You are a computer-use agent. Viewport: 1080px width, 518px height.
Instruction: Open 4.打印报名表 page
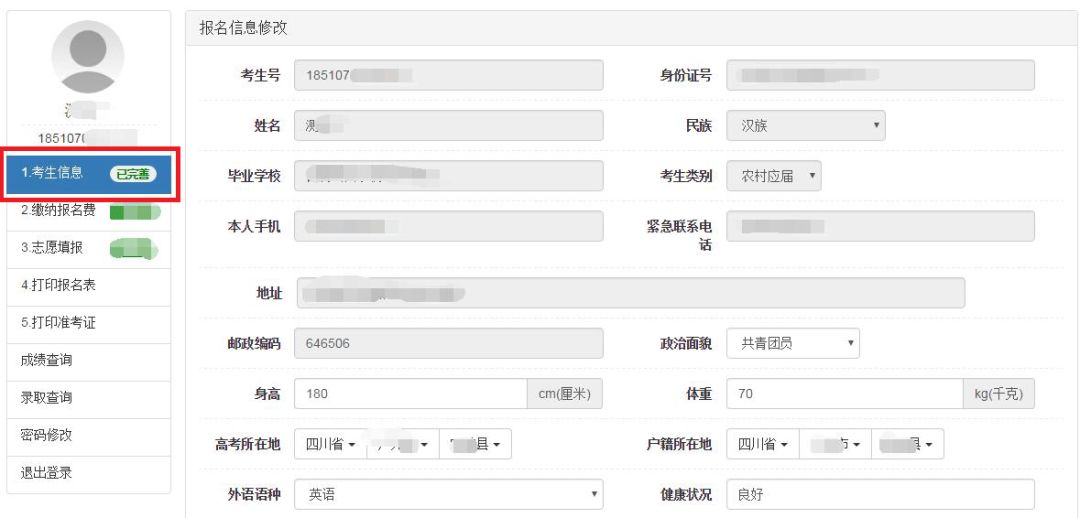89,286
